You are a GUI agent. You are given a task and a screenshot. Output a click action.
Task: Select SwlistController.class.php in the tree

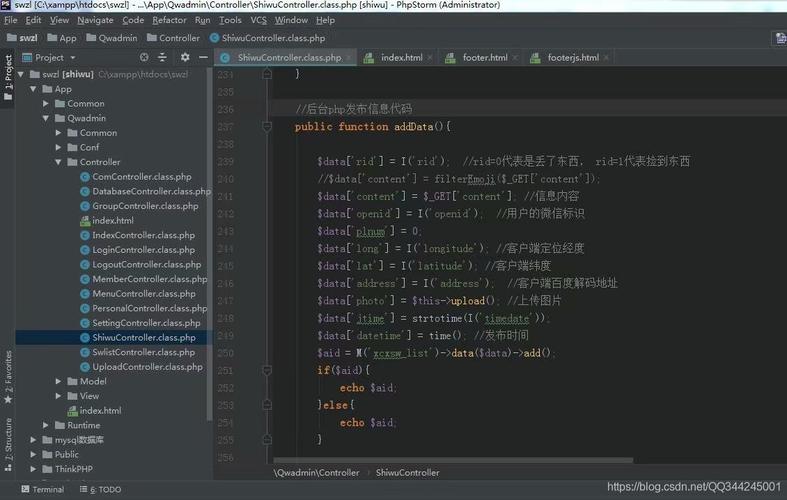(144, 352)
